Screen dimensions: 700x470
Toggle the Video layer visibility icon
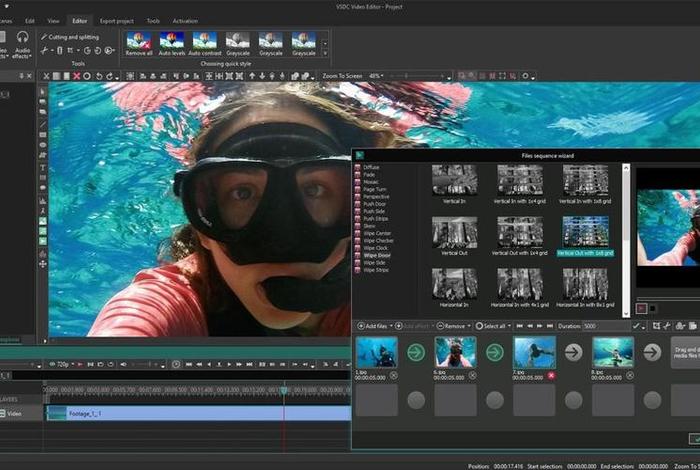click(x=3, y=414)
